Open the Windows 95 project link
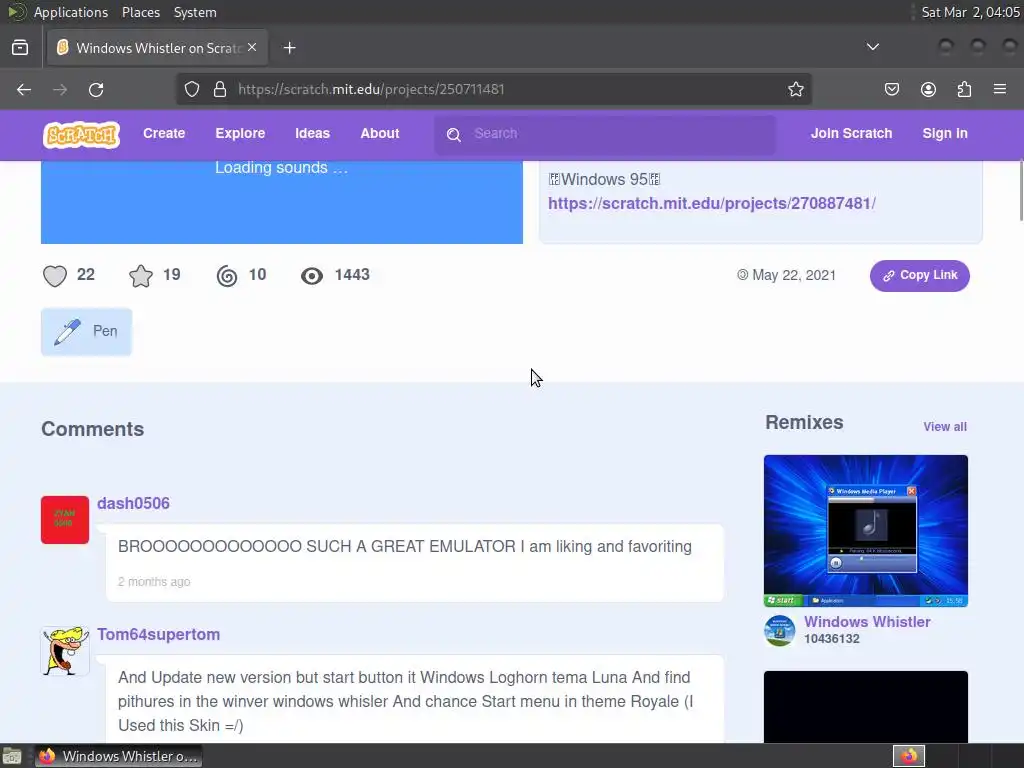The height and width of the screenshot is (768, 1024). (x=711, y=203)
